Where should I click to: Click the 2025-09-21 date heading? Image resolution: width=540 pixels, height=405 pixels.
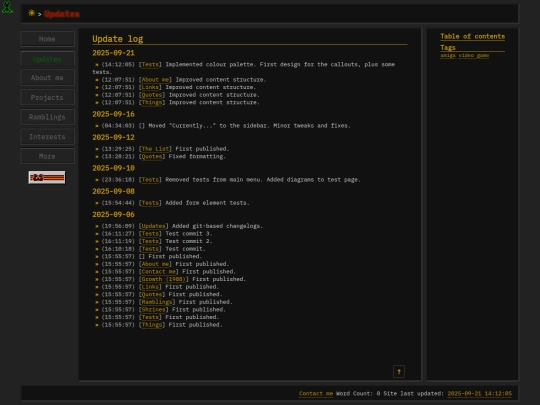[x=113, y=53]
